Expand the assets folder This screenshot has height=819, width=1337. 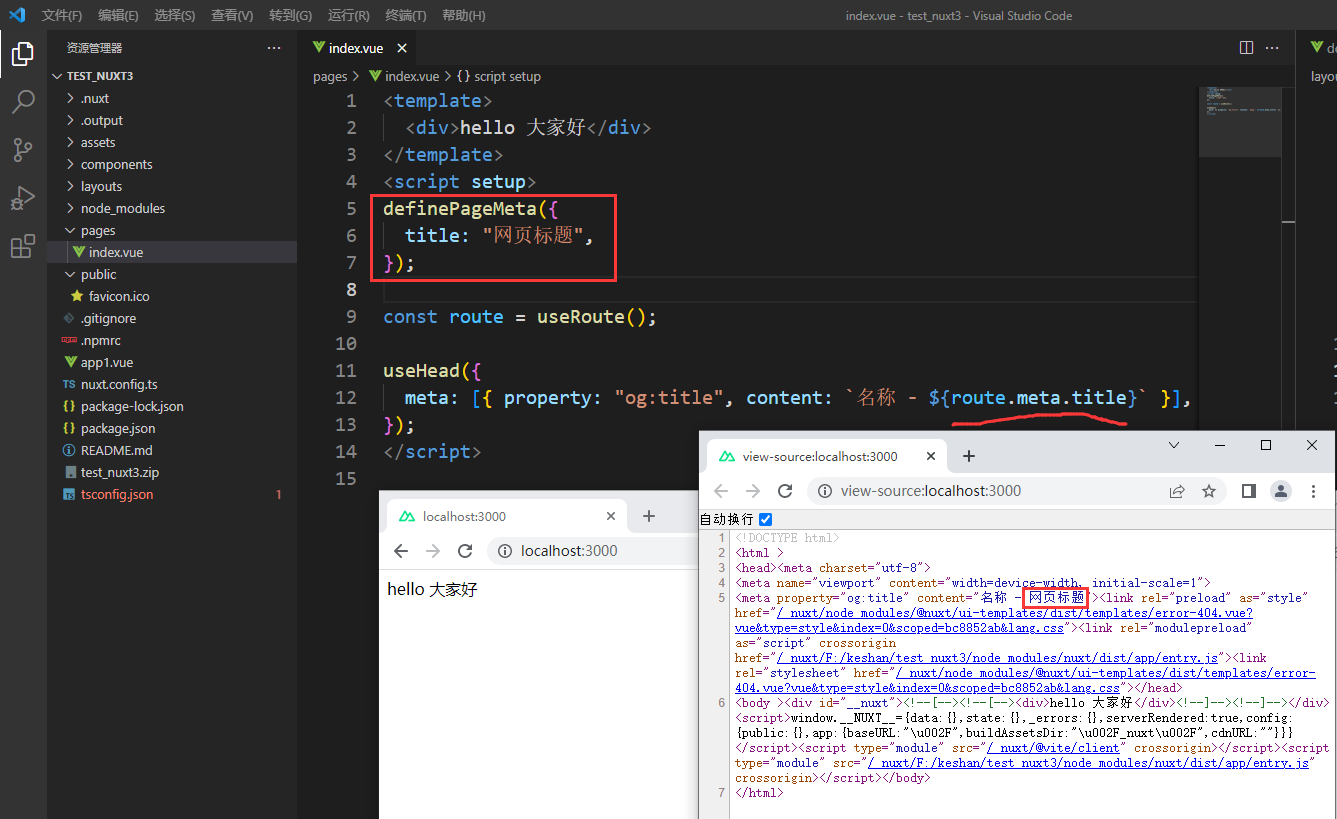coord(71,142)
